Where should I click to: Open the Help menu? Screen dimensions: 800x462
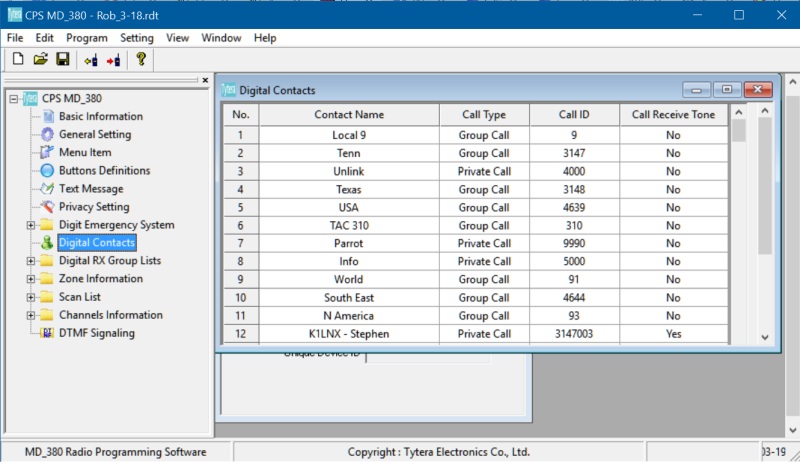pos(265,38)
